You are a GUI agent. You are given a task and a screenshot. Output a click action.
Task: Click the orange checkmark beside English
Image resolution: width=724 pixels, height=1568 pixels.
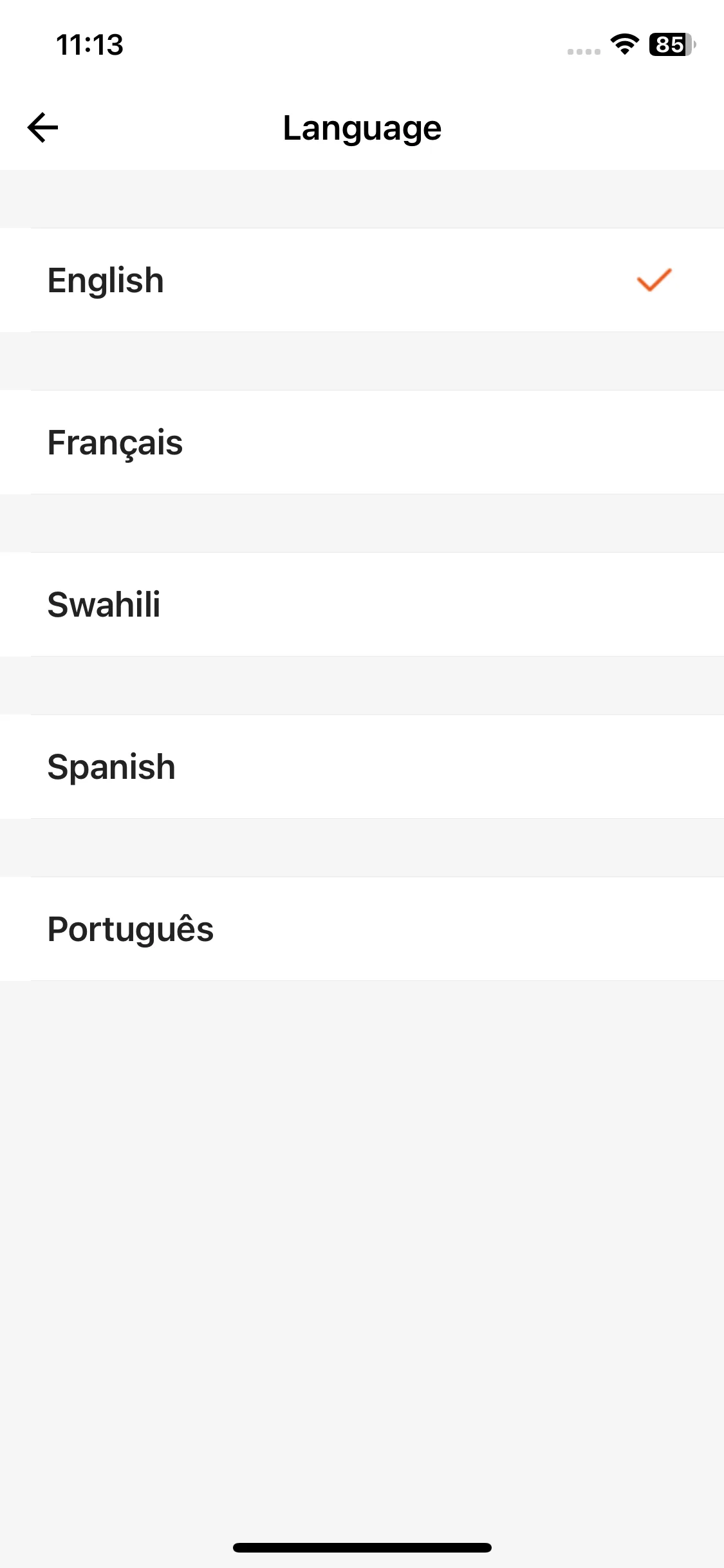coord(654,280)
